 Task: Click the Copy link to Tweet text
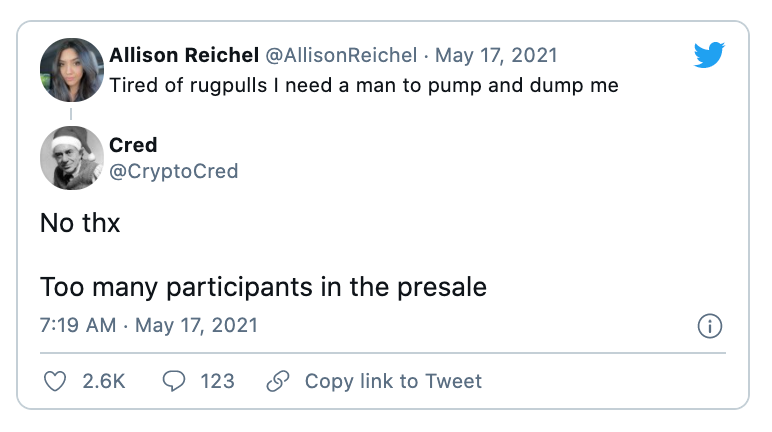393,381
